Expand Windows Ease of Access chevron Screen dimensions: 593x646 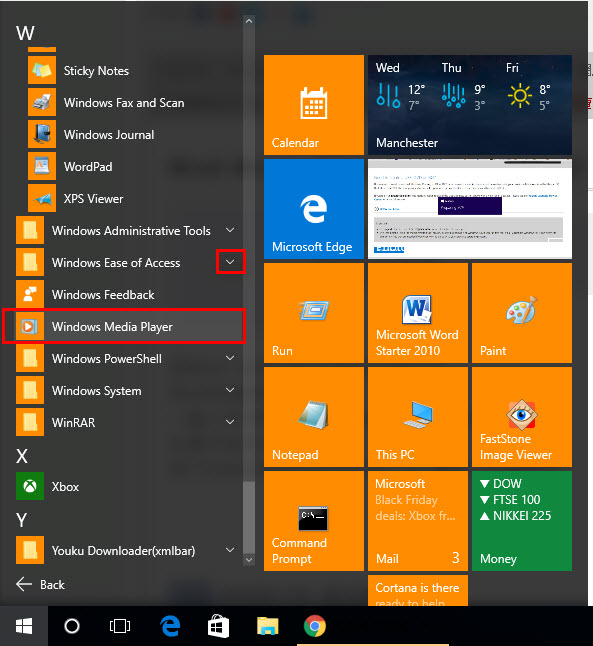[x=230, y=262]
